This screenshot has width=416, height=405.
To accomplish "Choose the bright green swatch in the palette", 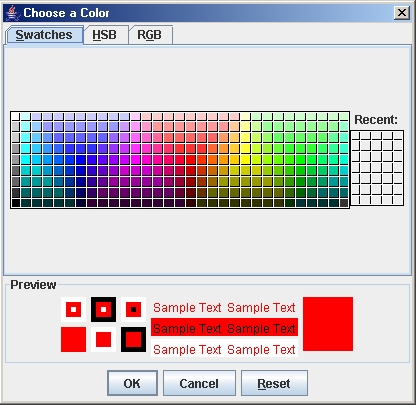I will pyautogui.click(x=300, y=159).
